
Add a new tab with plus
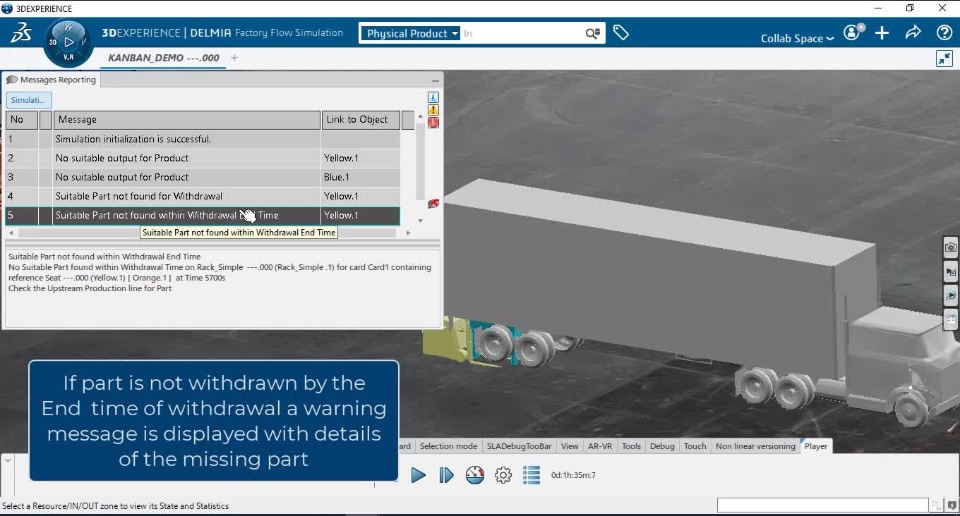234,58
